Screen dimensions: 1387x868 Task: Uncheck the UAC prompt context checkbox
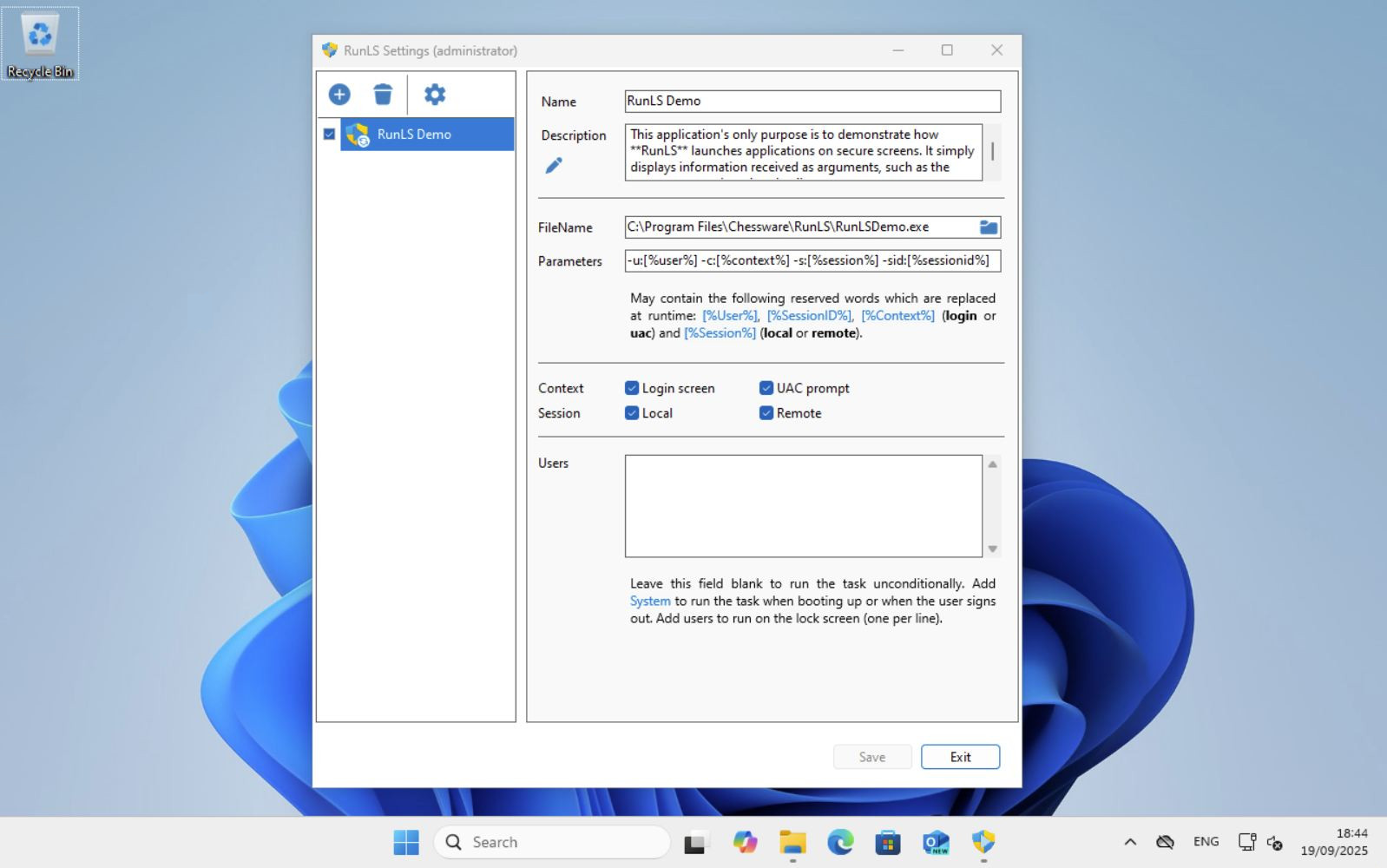point(766,388)
